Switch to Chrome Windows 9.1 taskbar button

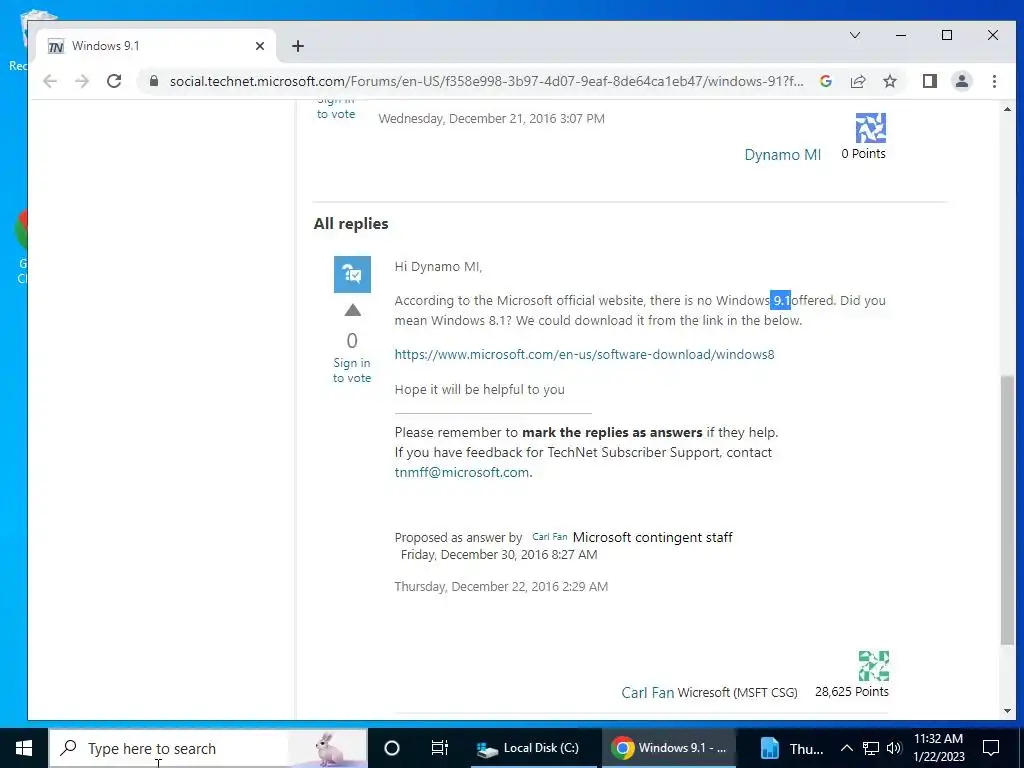[669, 748]
